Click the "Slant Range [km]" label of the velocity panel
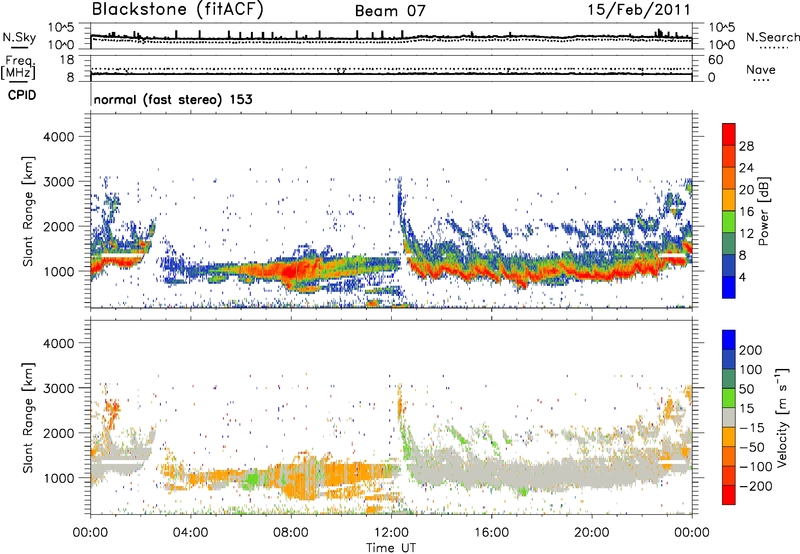 pyautogui.click(x=28, y=418)
